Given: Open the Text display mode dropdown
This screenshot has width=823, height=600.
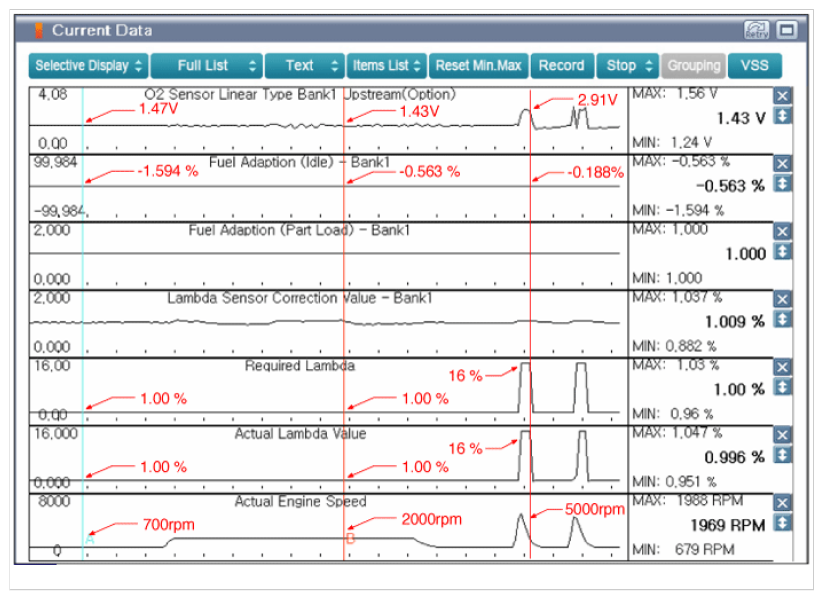Looking at the screenshot, I should 304,66.
